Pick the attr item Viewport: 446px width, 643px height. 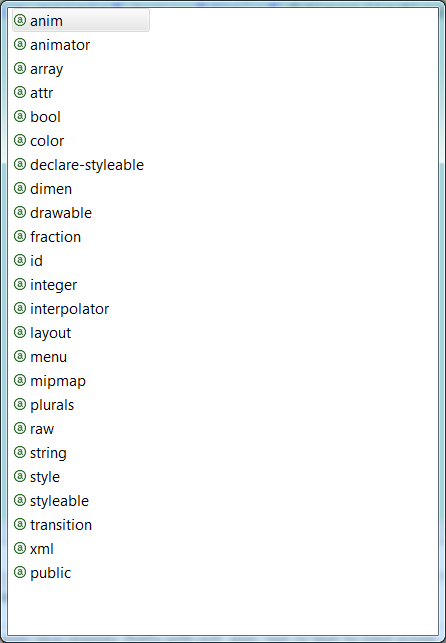click(41, 93)
